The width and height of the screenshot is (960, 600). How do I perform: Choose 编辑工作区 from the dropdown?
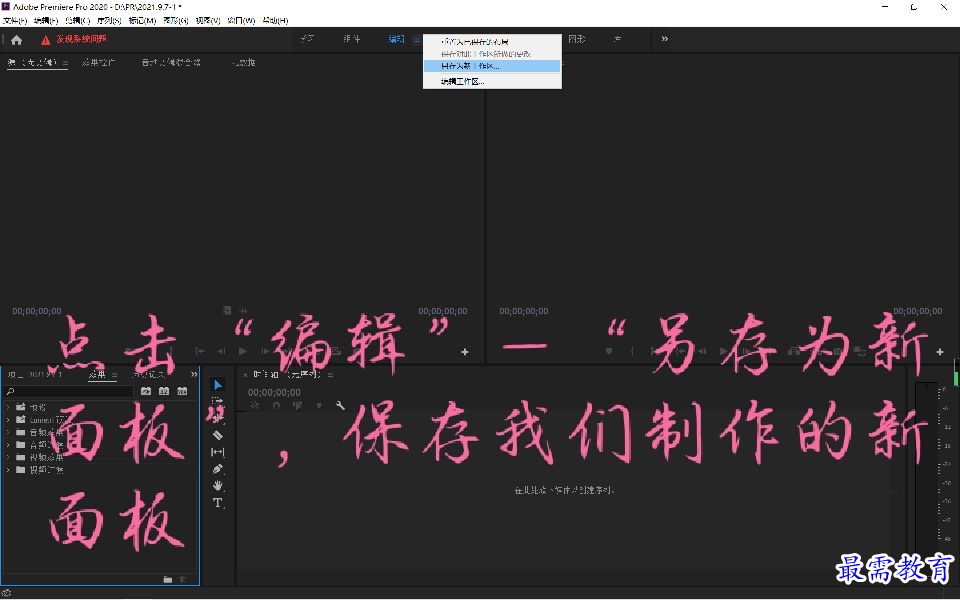coord(492,81)
